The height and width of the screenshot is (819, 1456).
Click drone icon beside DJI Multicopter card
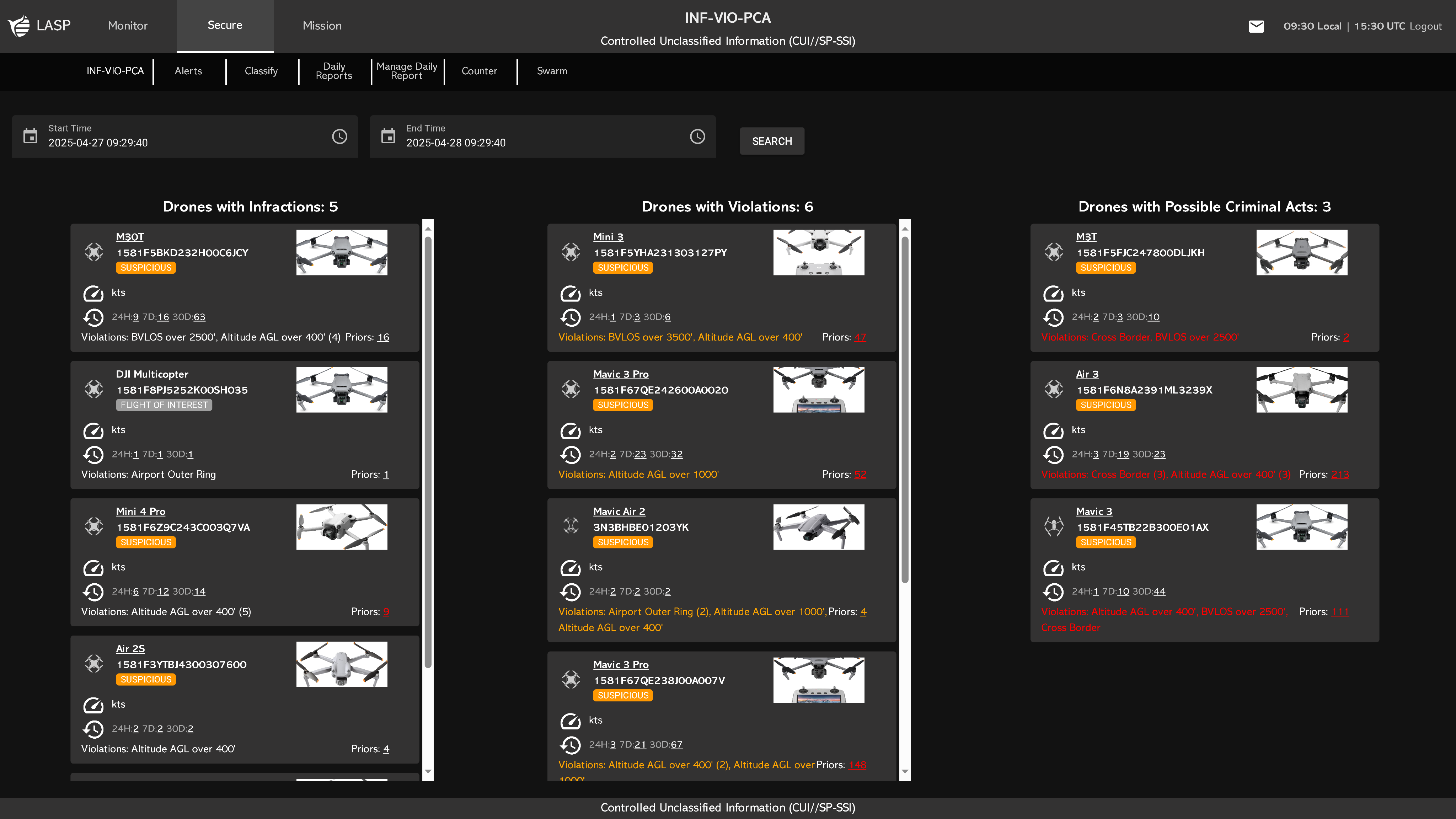pyautogui.click(x=94, y=389)
